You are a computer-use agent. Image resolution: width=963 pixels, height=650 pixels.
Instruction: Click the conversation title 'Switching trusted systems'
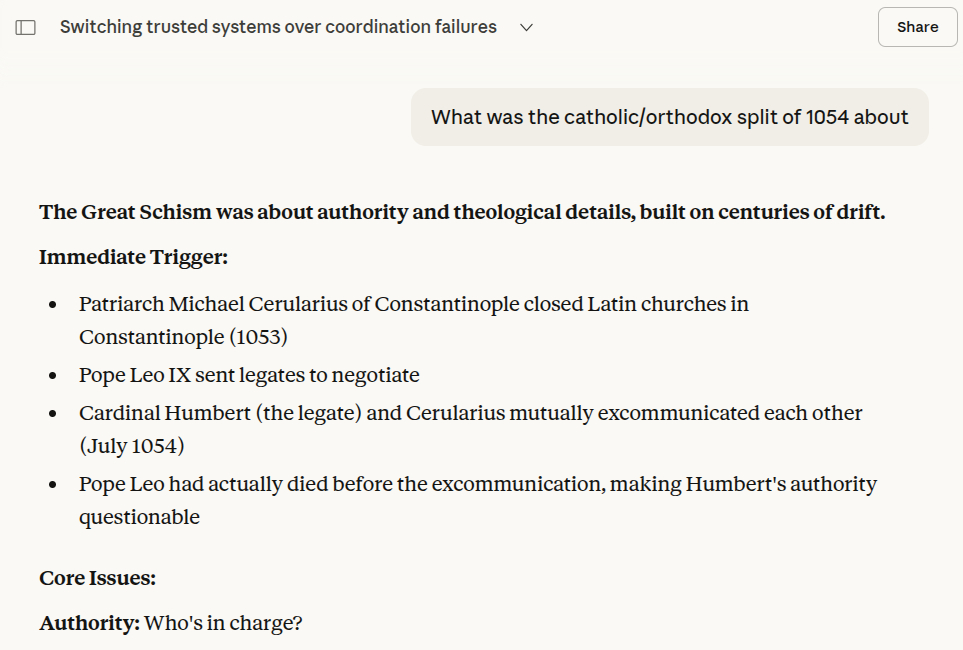pos(277,27)
